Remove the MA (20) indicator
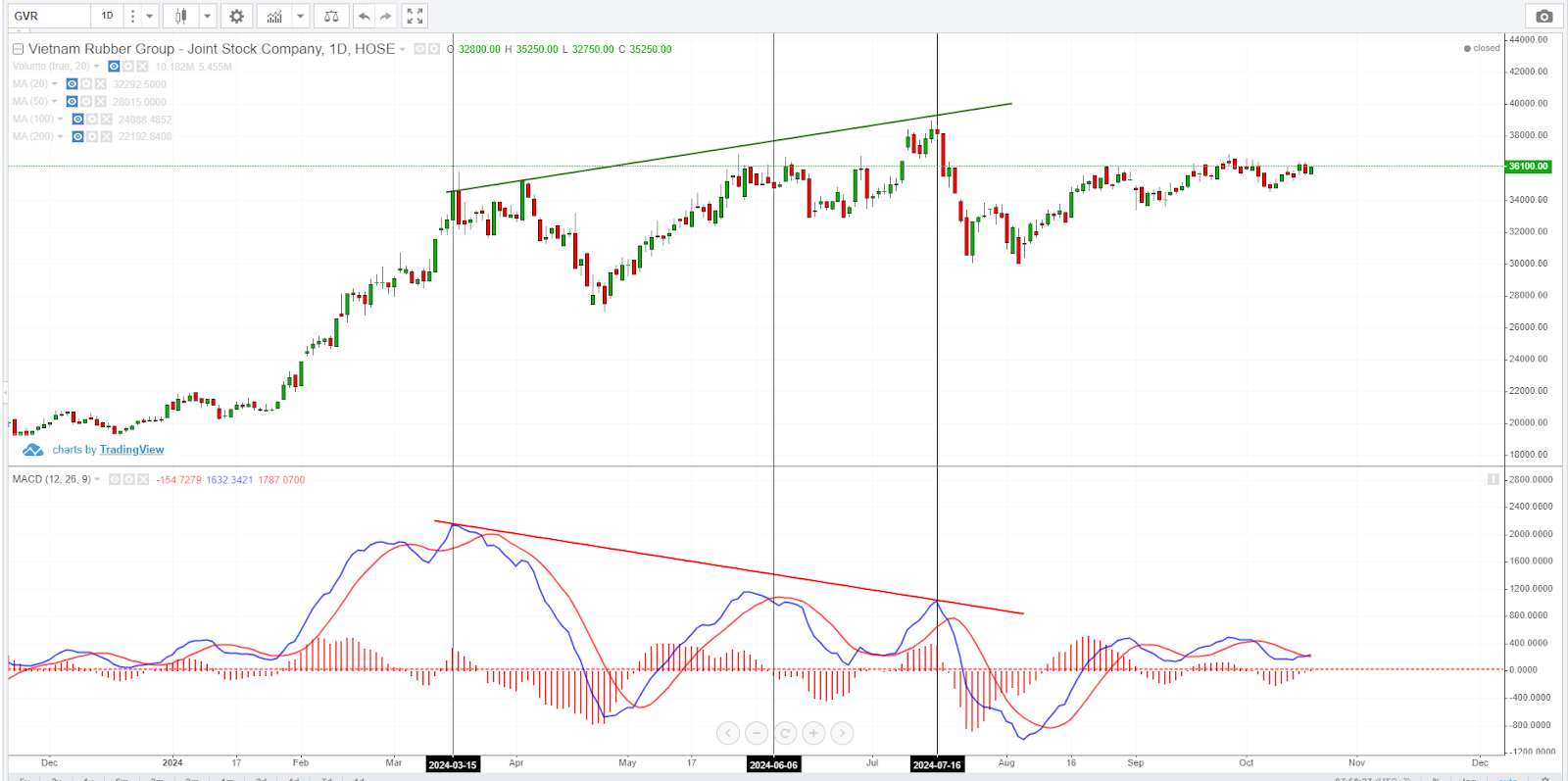1568x781 pixels. [x=100, y=84]
